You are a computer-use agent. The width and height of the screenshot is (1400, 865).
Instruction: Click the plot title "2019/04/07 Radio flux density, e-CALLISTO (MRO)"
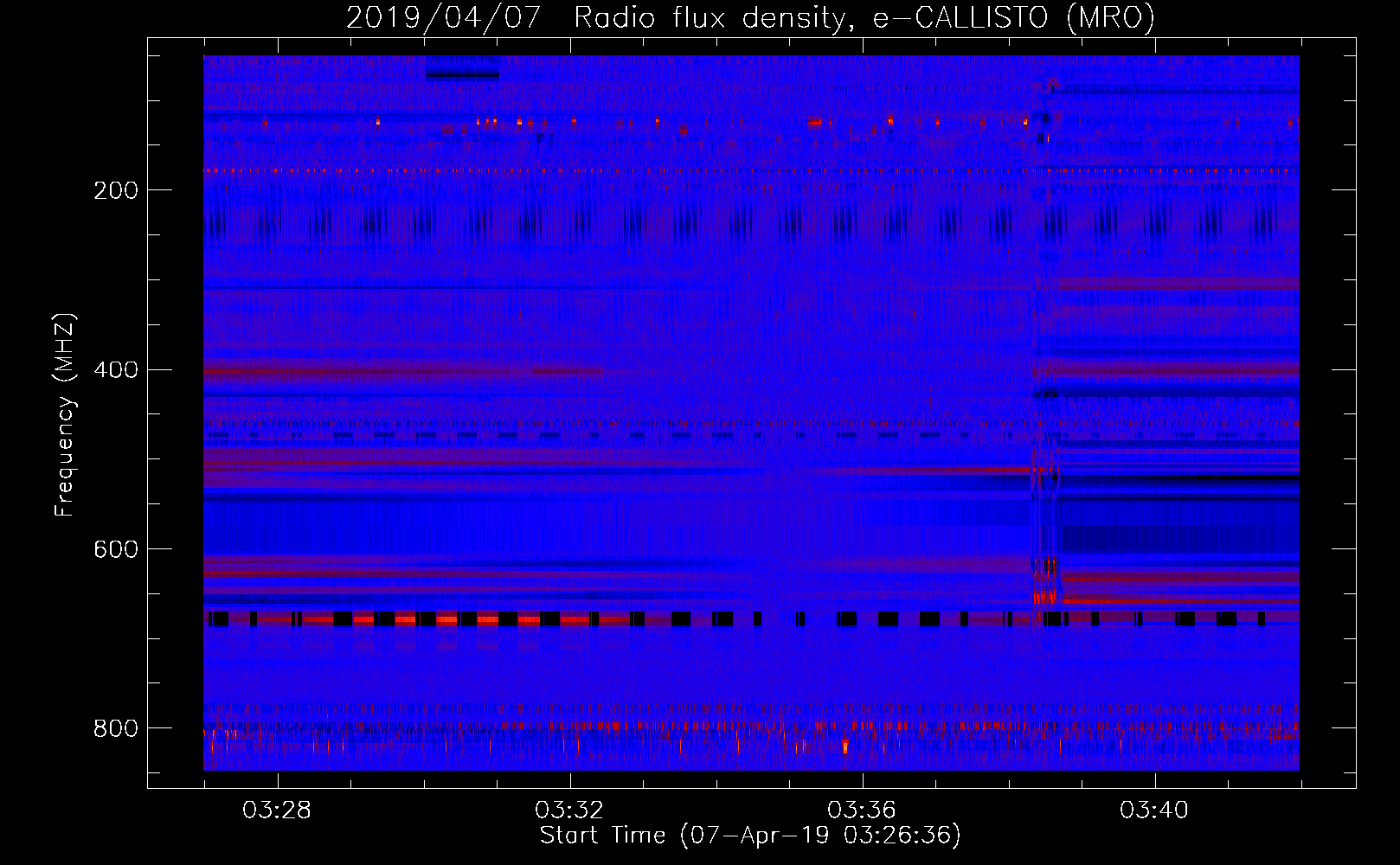[x=750, y=17]
